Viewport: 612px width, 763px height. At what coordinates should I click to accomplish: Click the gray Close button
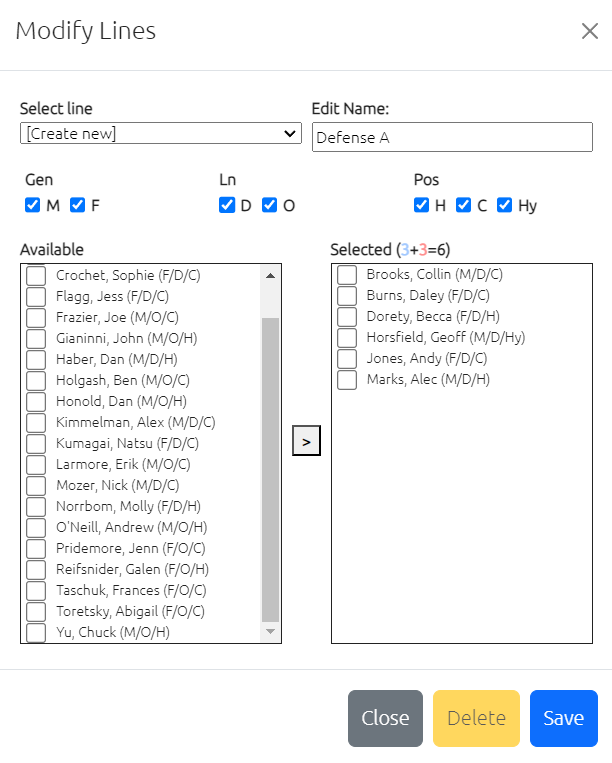(x=385, y=718)
